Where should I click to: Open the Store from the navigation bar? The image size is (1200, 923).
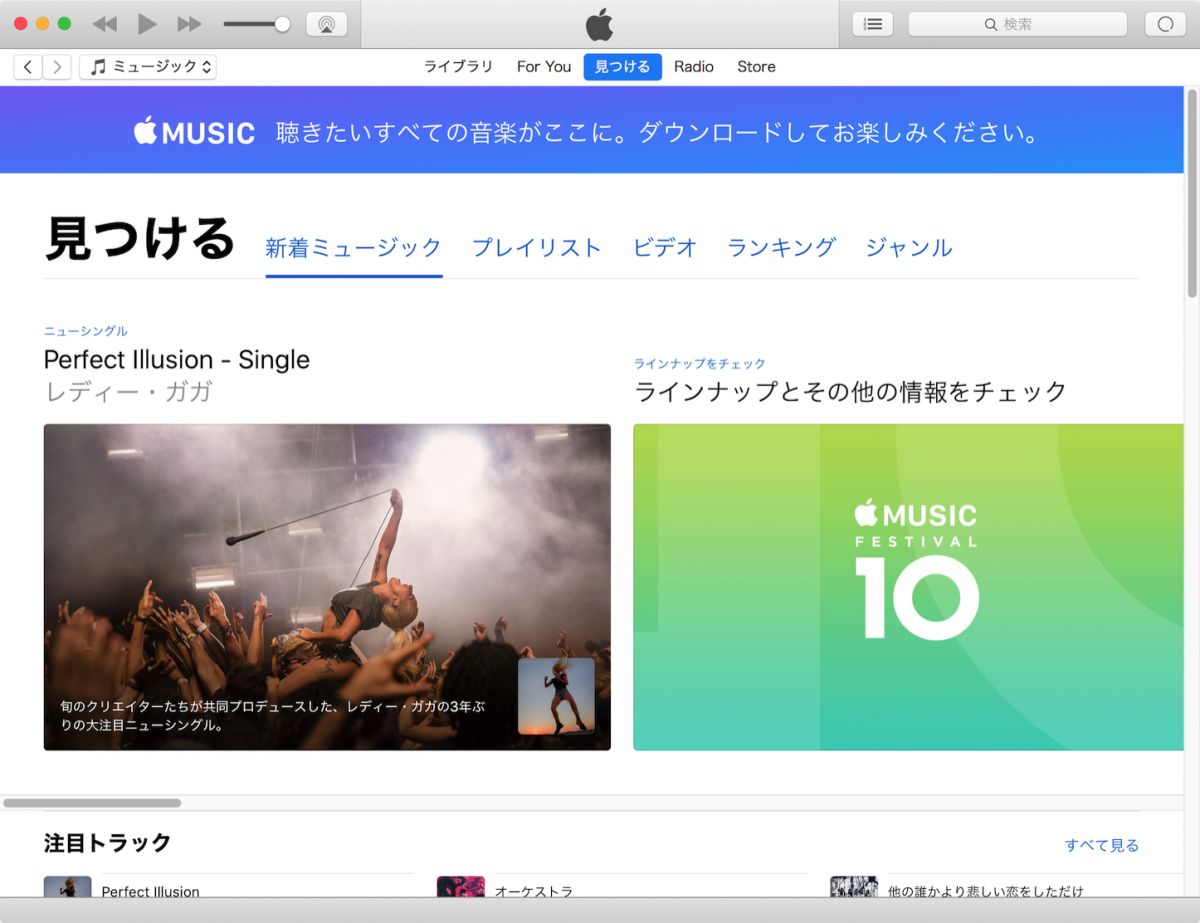(x=756, y=66)
